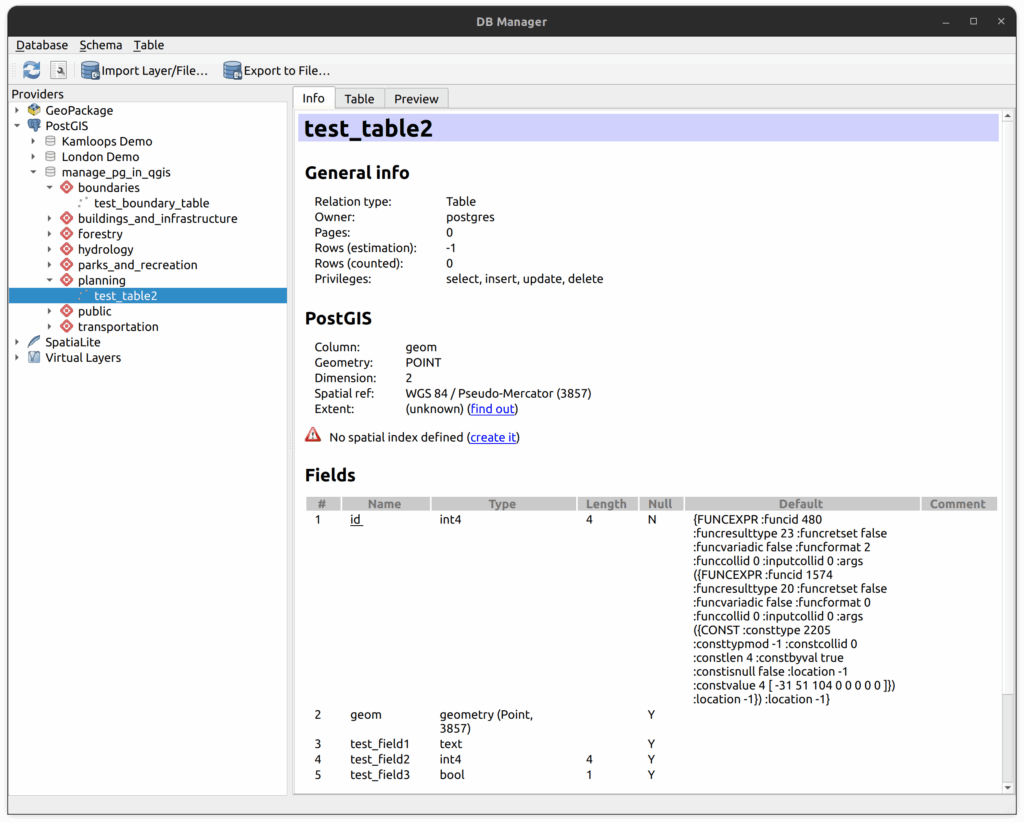Screen dimensions: 1024x822
Task: Switch to the Table tab
Action: click(x=359, y=98)
